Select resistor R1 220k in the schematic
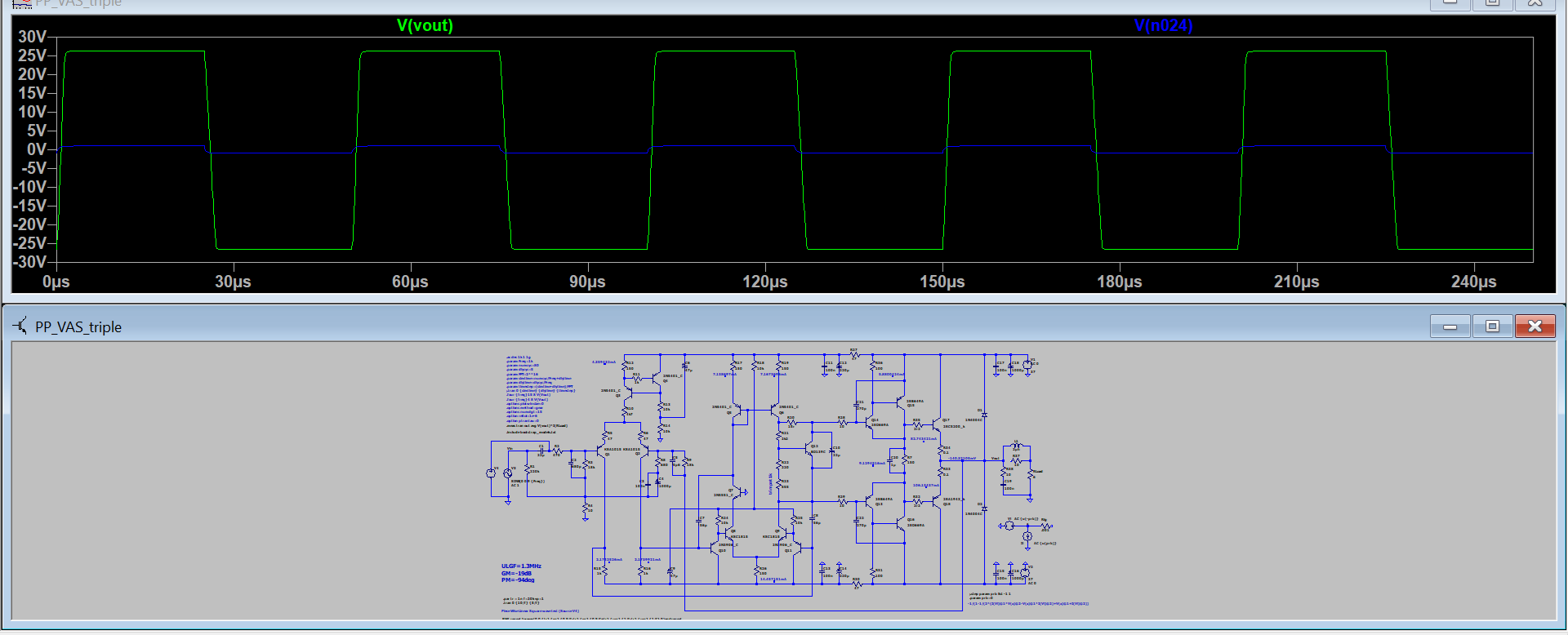The image size is (1568, 635). [x=528, y=470]
